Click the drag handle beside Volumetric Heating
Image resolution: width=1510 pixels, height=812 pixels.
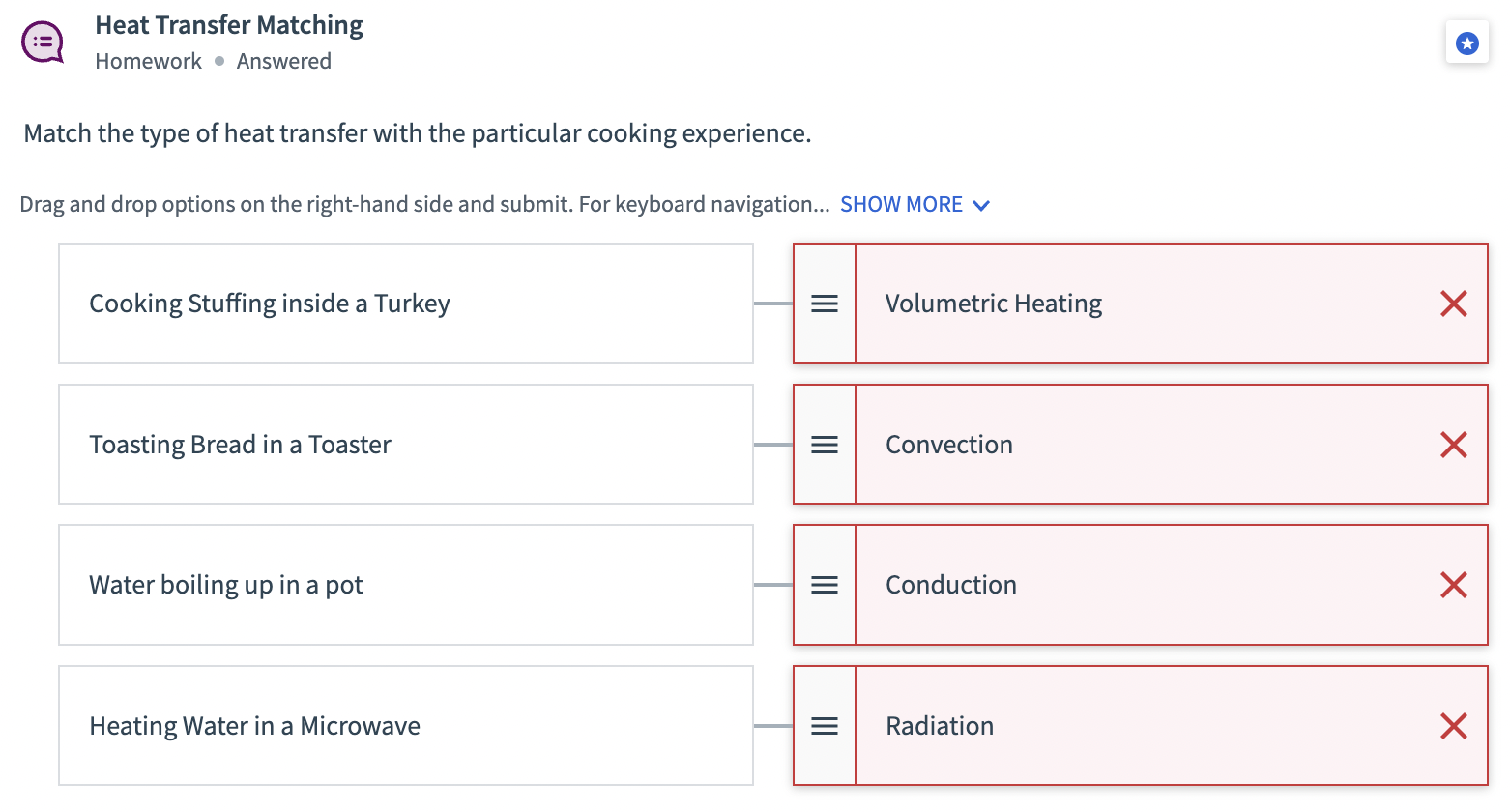click(824, 304)
